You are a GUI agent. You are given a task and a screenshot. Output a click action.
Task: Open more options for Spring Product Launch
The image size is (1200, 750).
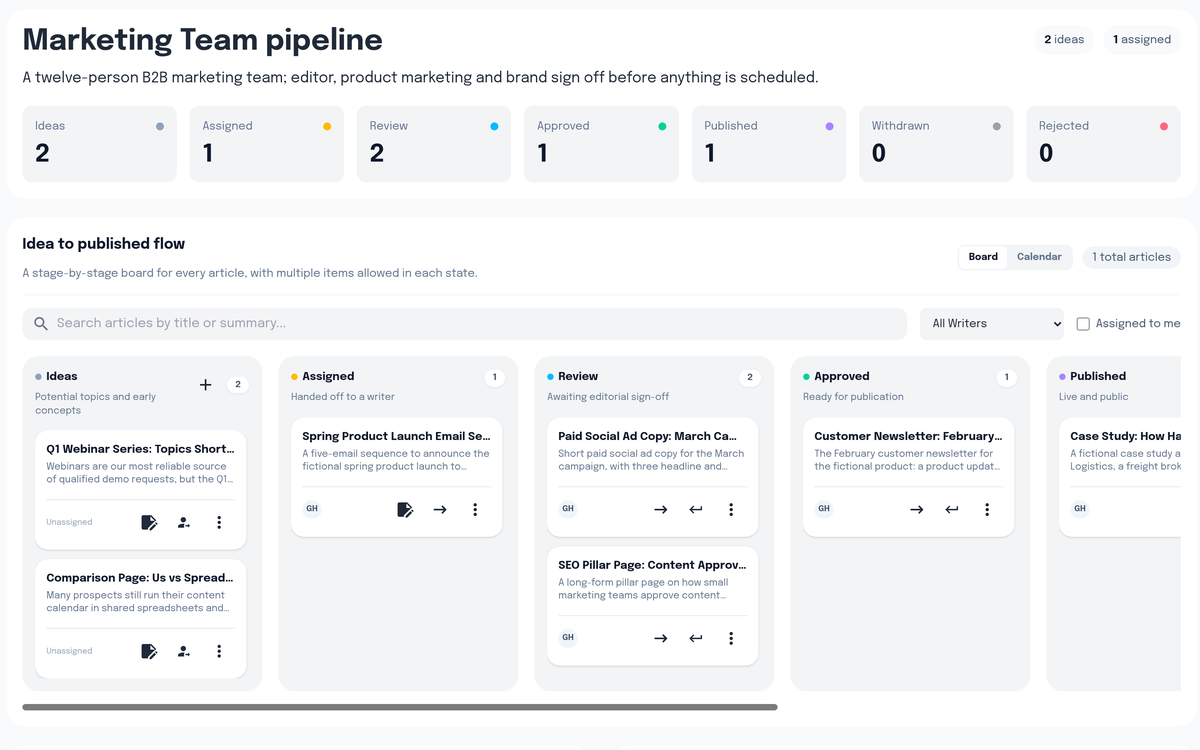click(475, 509)
